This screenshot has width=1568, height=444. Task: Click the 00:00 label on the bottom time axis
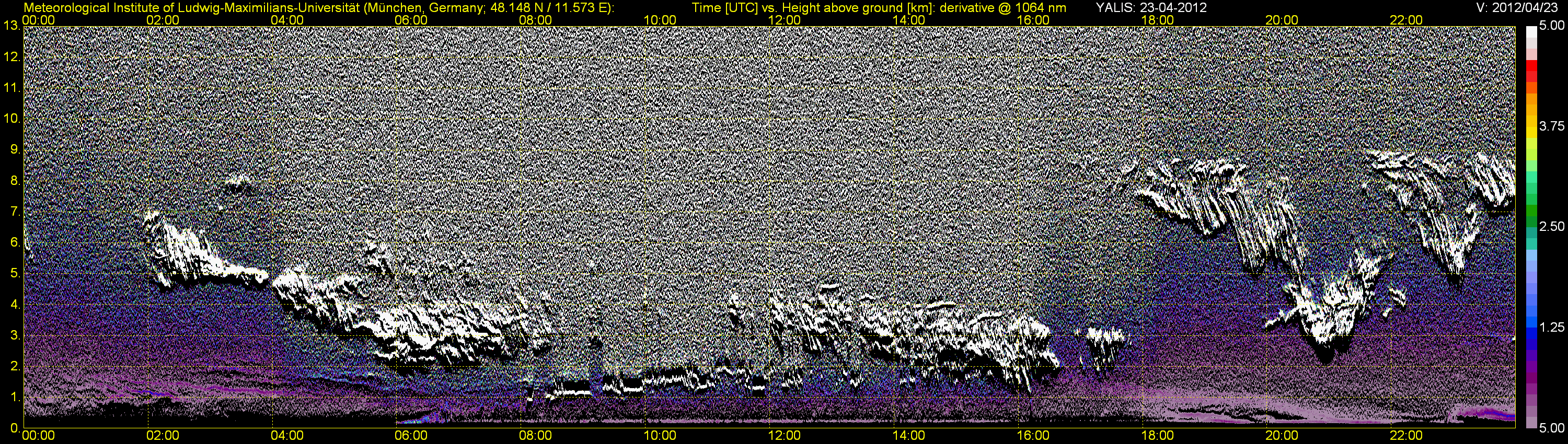(x=38, y=436)
